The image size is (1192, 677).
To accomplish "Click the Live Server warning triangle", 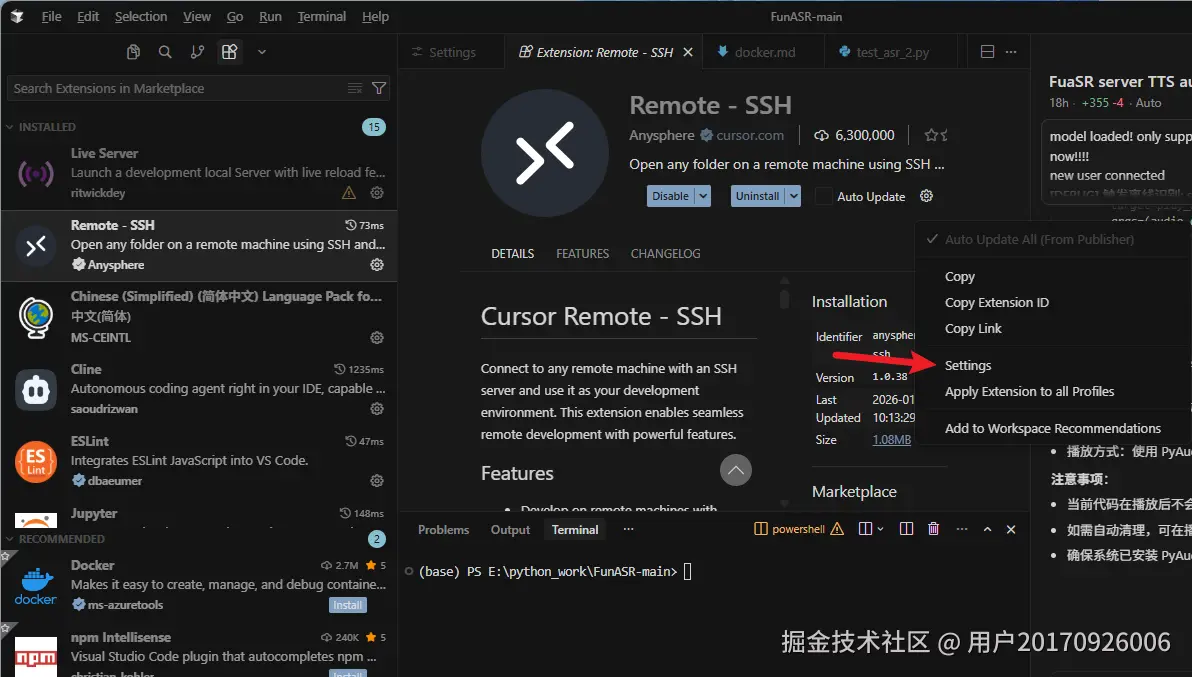I will click(x=349, y=193).
